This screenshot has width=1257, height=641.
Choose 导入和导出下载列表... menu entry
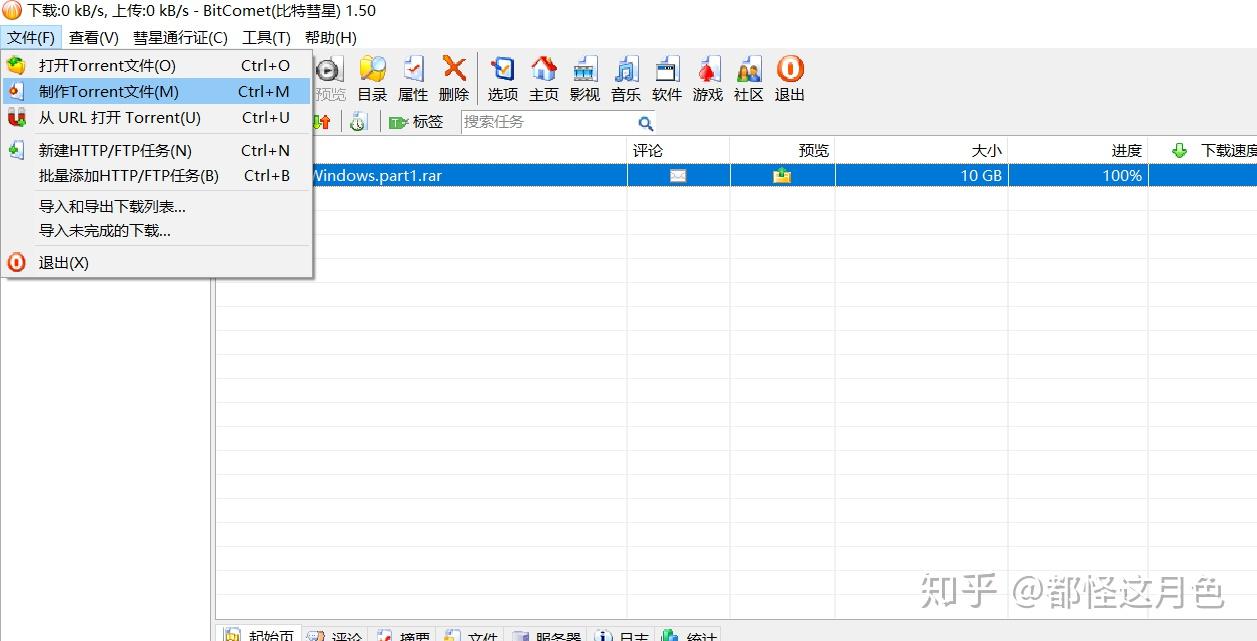click(157, 207)
